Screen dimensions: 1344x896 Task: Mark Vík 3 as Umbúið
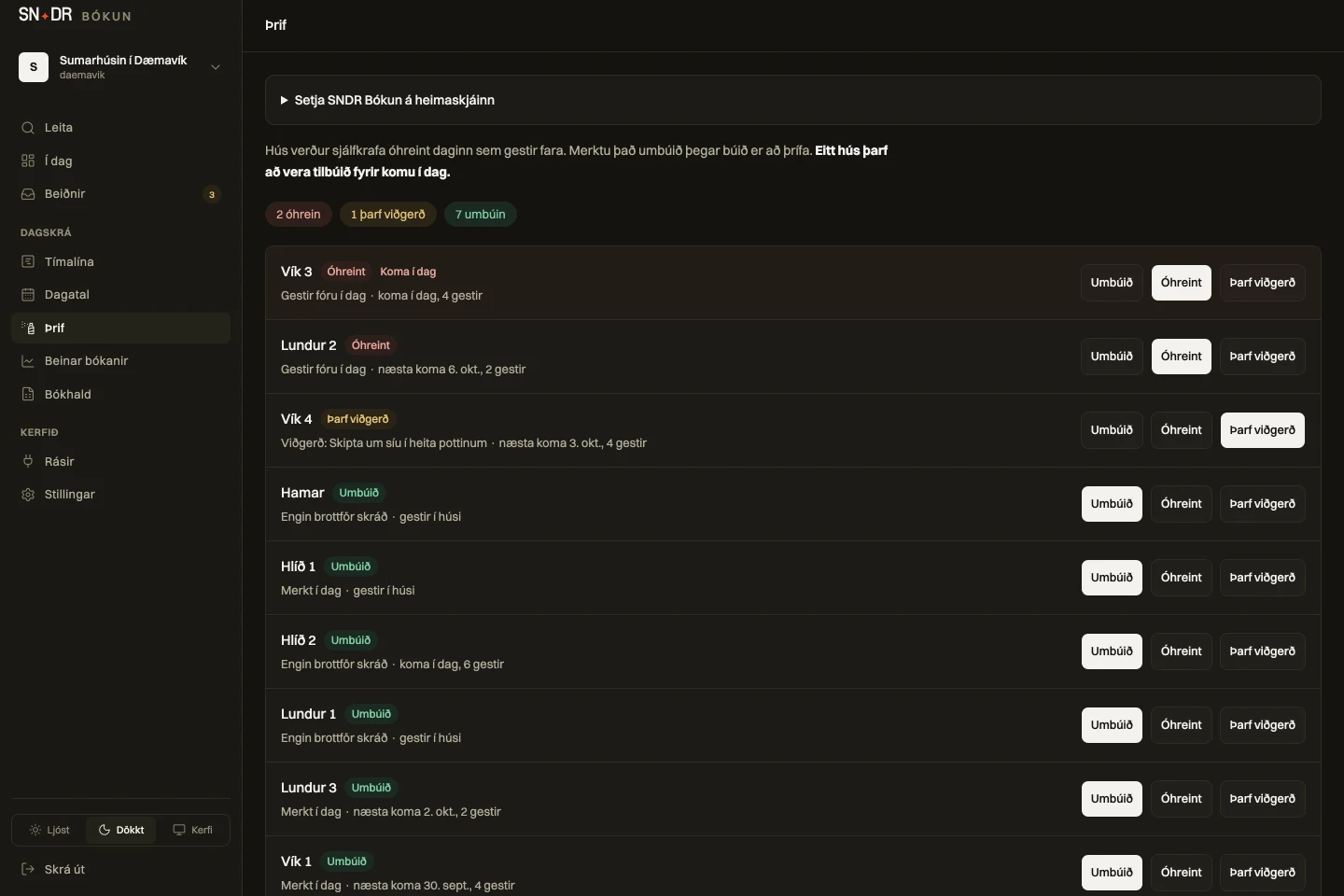click(x=1112, y=283)
